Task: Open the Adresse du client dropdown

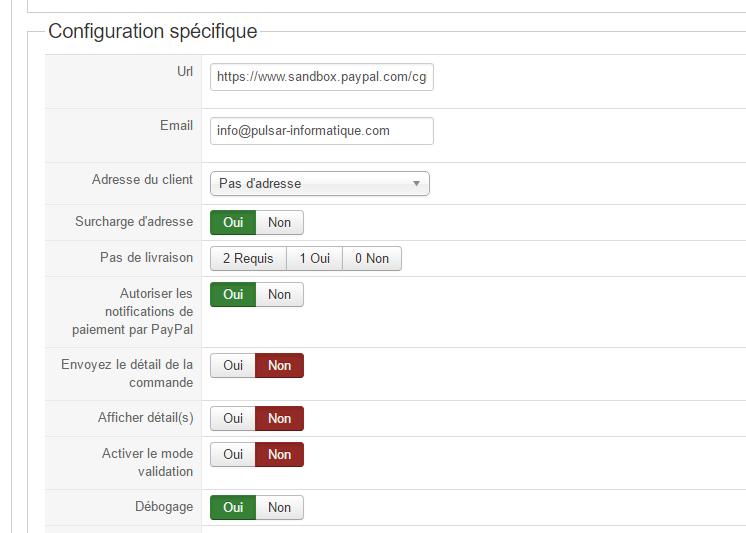Action: (x=310, y=184)
